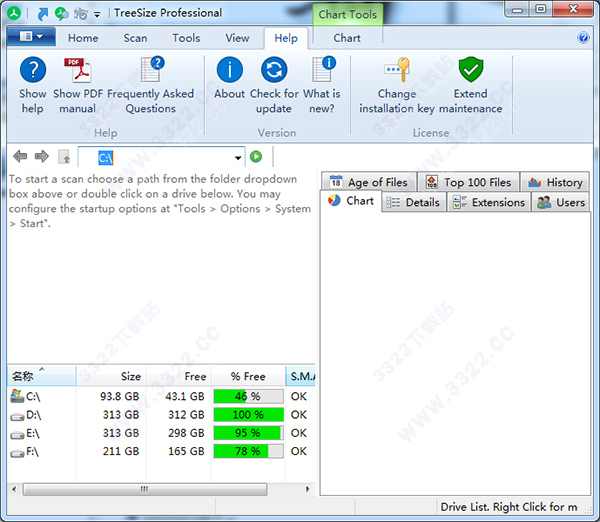Click the green scan quick access icon
The width and height of the screenshot is (600, 522).
(x=61, y=14)
